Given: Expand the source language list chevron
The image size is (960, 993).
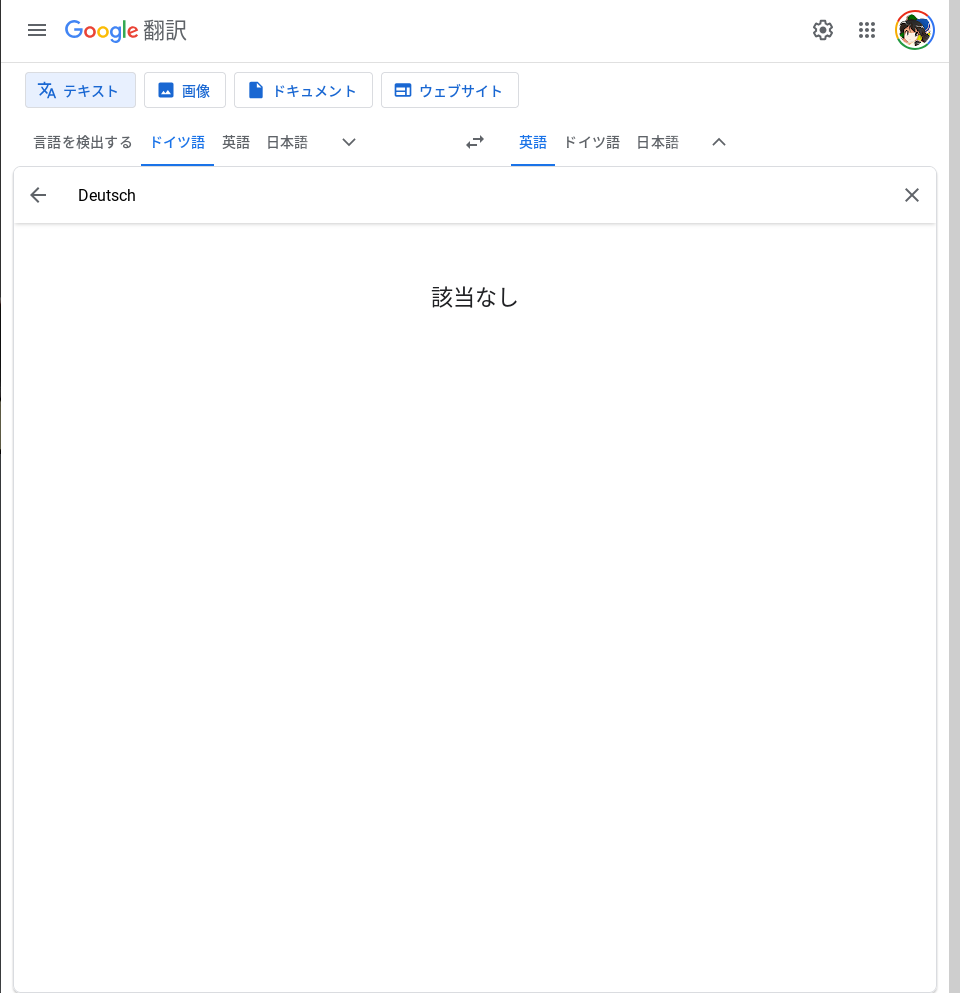Looking at the screenshot, I should point(349,142).
